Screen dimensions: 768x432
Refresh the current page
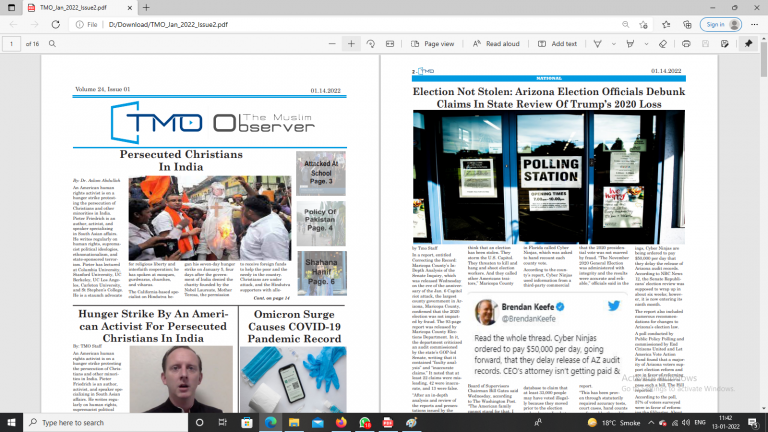tap(56, 24)
